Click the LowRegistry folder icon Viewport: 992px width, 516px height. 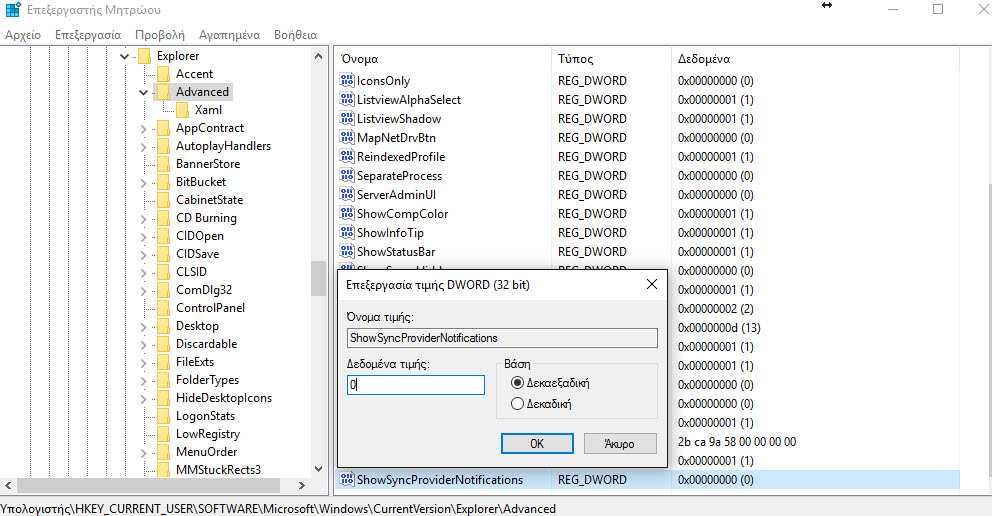coord(163,434)
